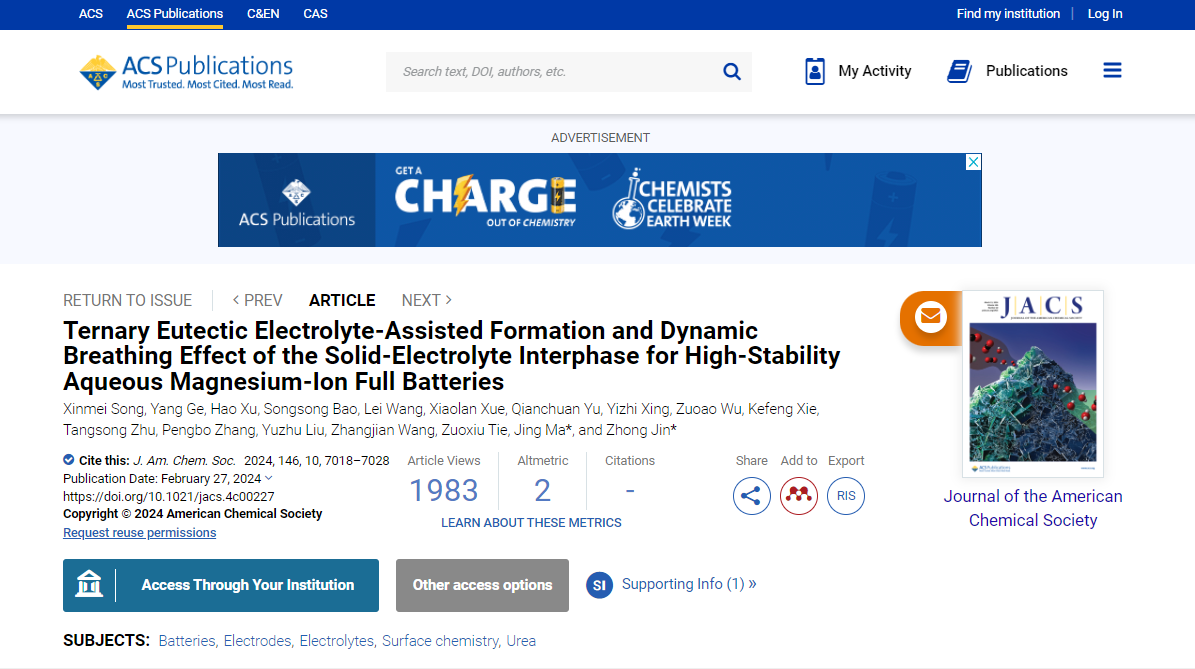Click author Xinmei Song
Screen dimensions: 1195x669
pyautogui.click(x=103, y=409)
